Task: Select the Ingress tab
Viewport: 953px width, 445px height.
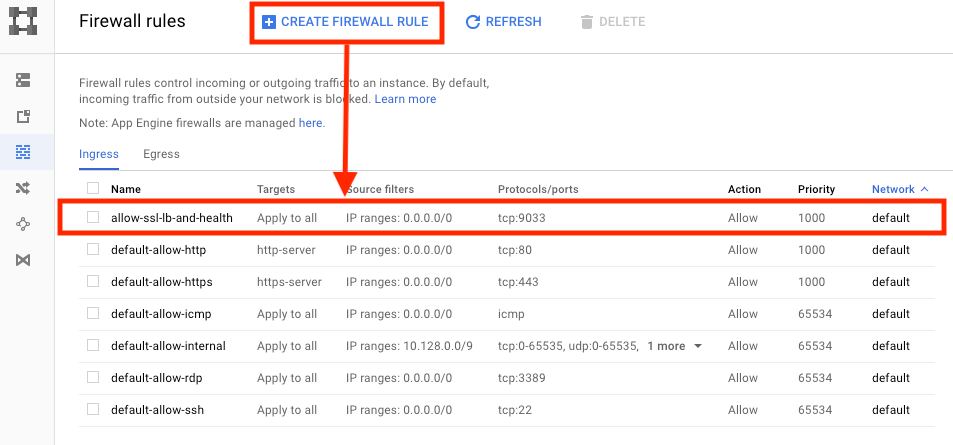Action: point(99,154)
